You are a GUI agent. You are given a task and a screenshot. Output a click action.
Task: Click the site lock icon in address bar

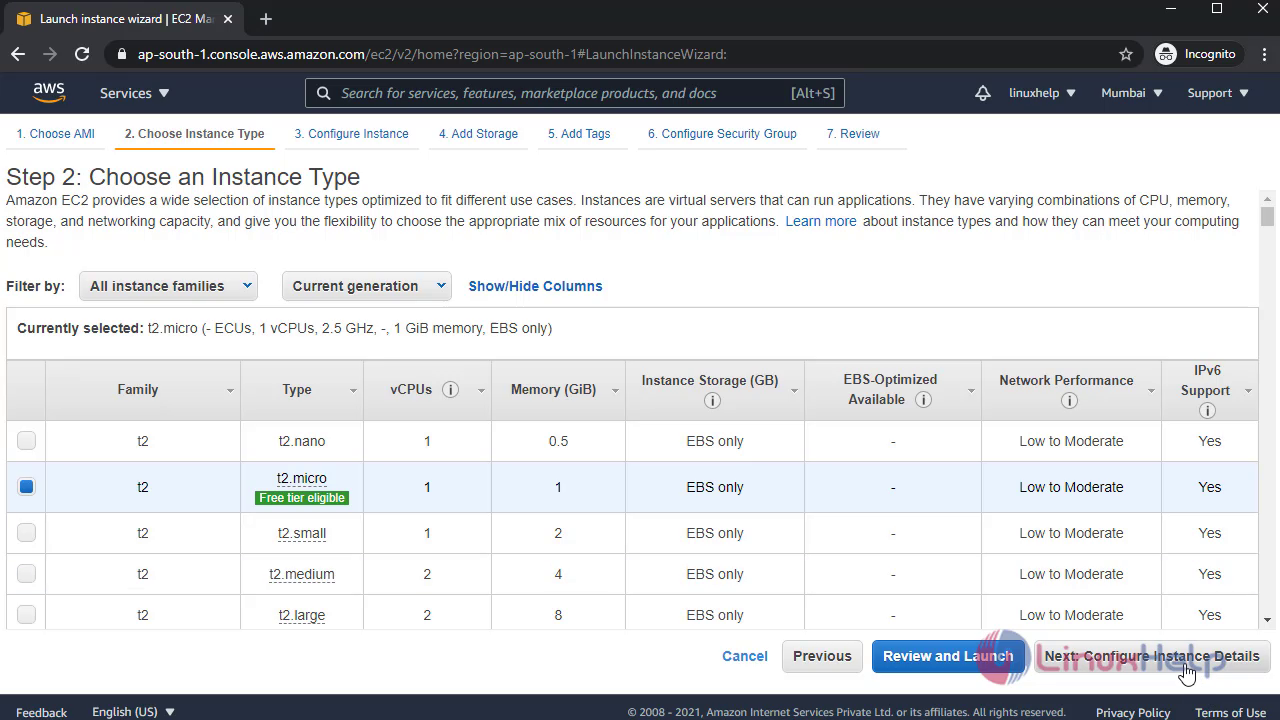pos(122,54)
